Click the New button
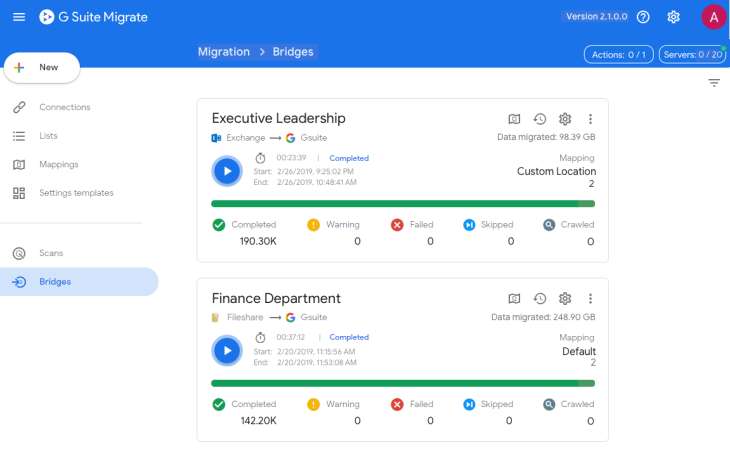Viewport: 730px width, 473px height. click(42, 68)
